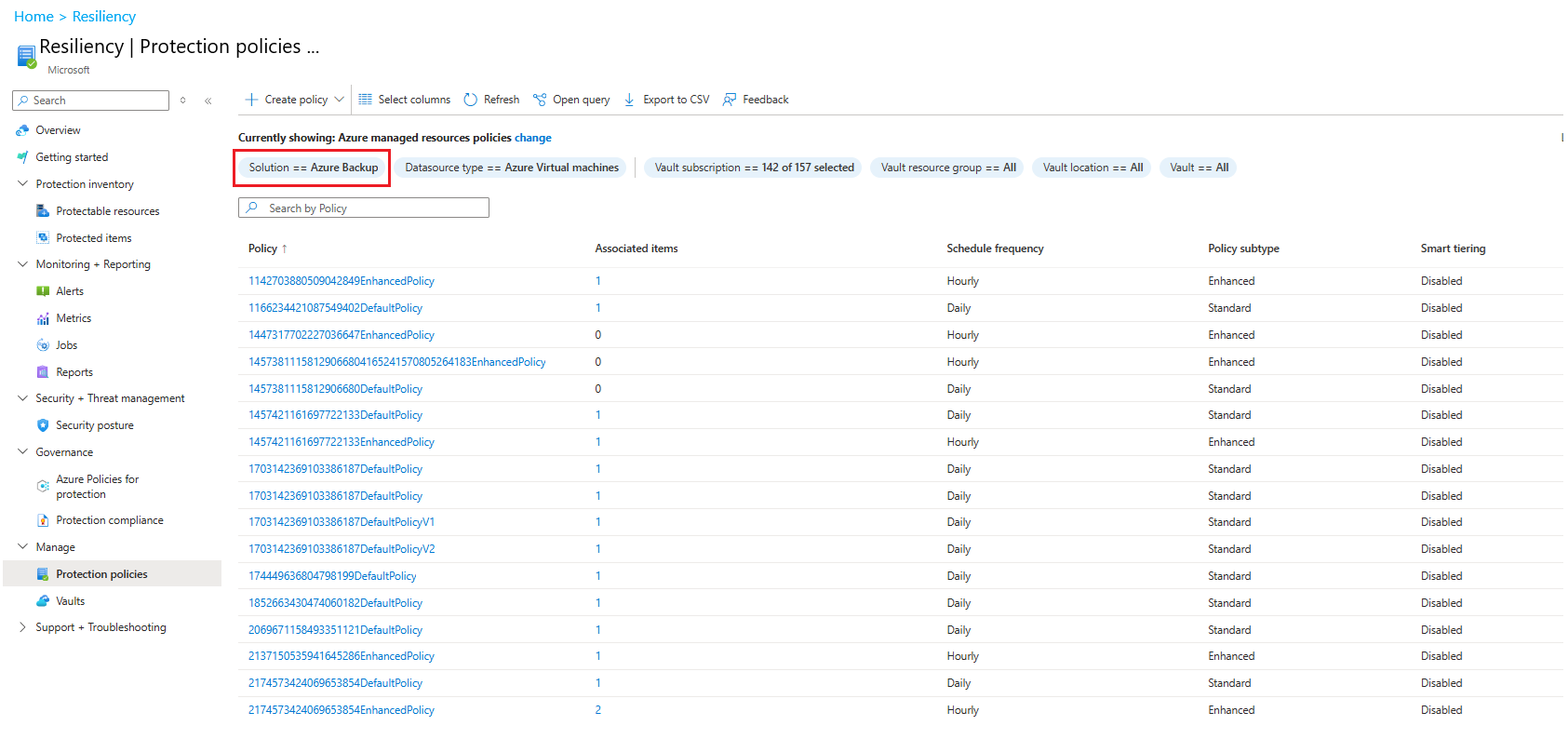1568x739 pixels.
Task: Click the Protection policies icon in the sidebar
Action: coord(43,574)
